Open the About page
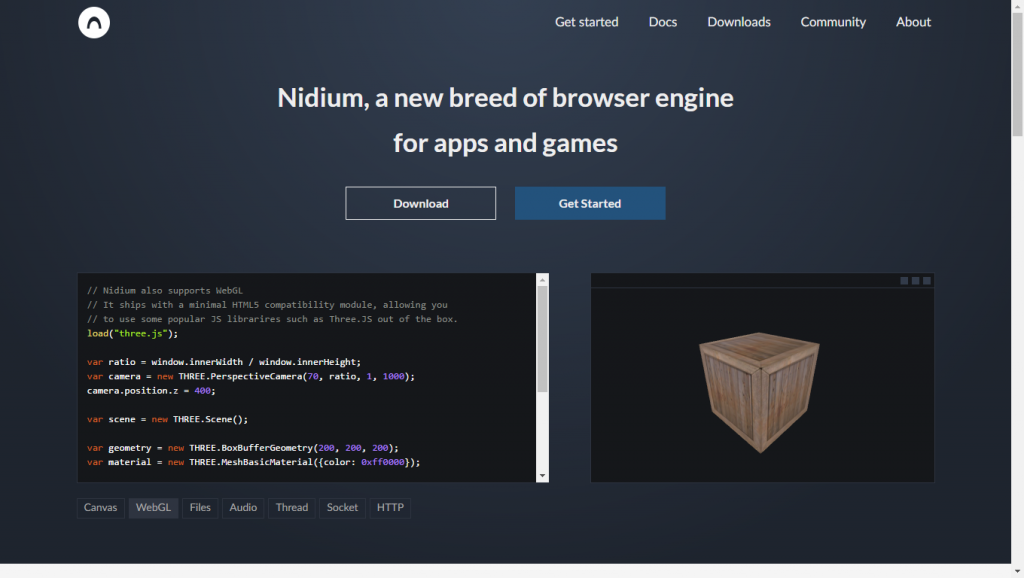 point(913,22)
